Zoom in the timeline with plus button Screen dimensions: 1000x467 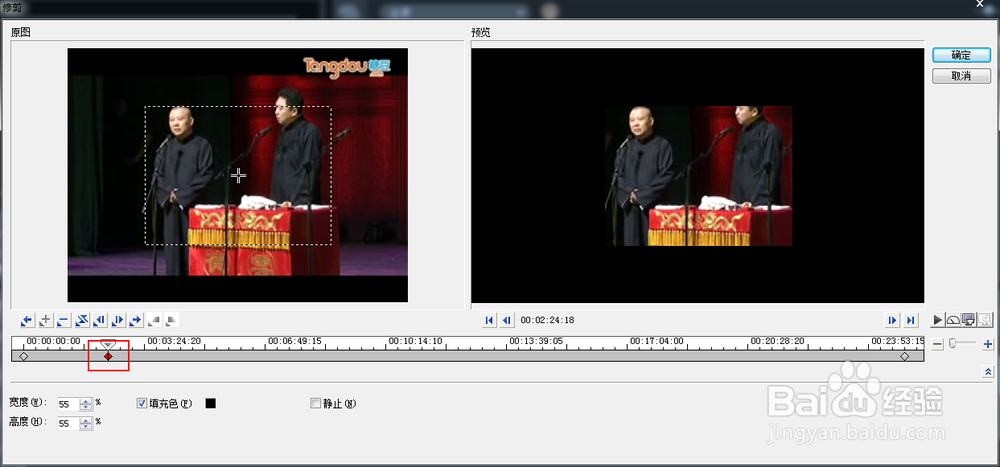click(988, 345)
